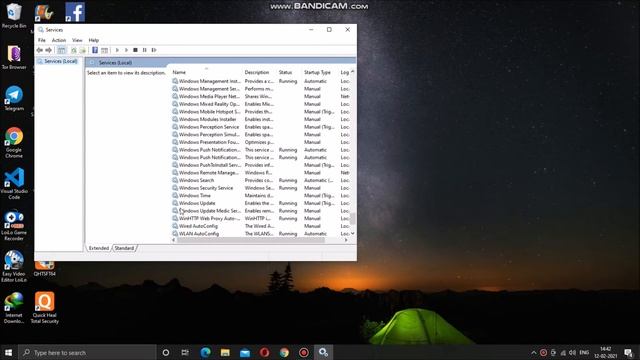Image resolution: width=640 pixels, height=360 pixels.
Task: Open the Action menu
Action: tap(59, 40)
